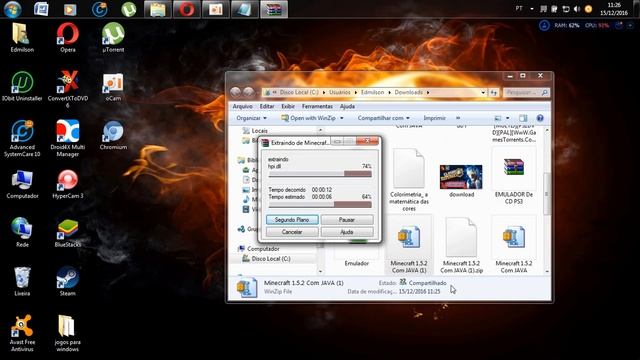The height and width of the screenshot is (360, 640).
Task: Toggle the Explorer preview pane button
Action: (x=523, y=118)
